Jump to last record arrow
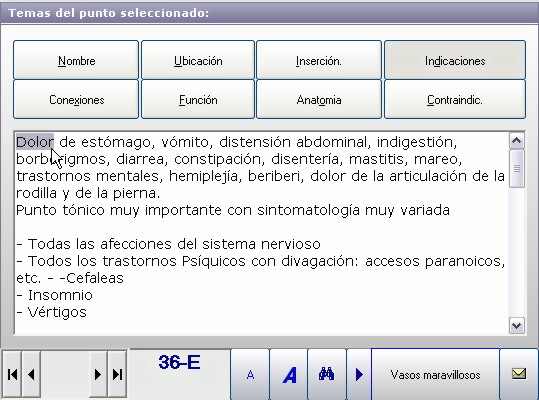The height and width of the screenshot is (400, 539). tap(117, 374)
